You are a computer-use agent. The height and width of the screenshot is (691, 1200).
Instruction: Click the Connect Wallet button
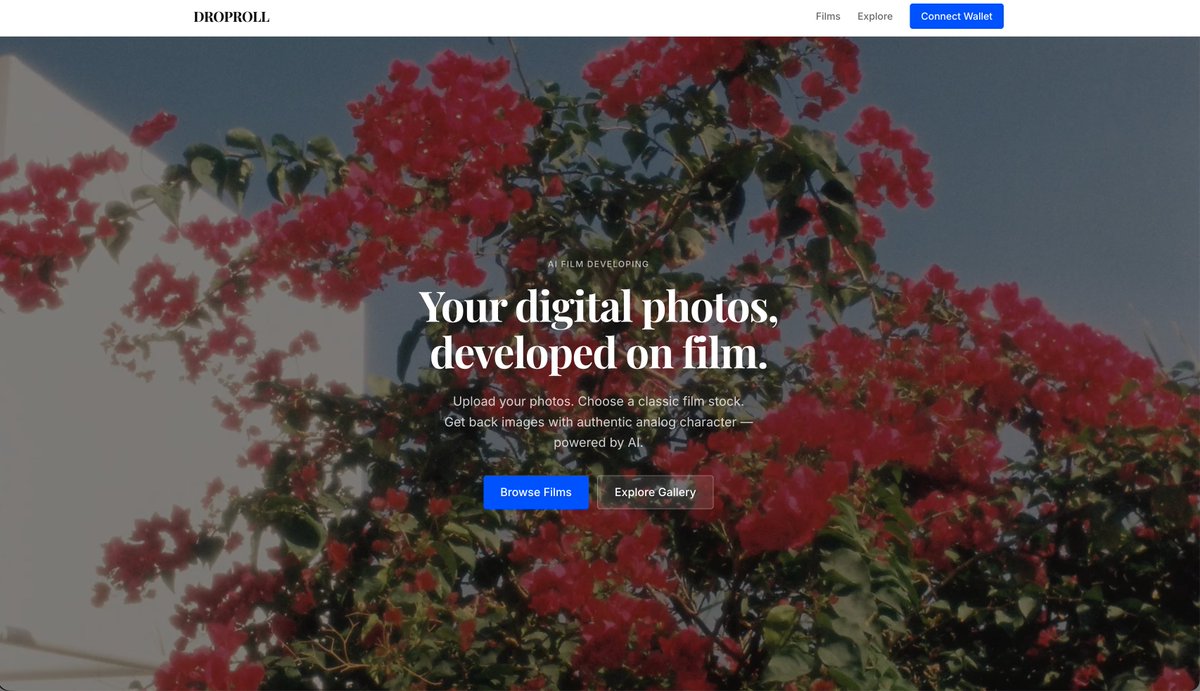956,16
